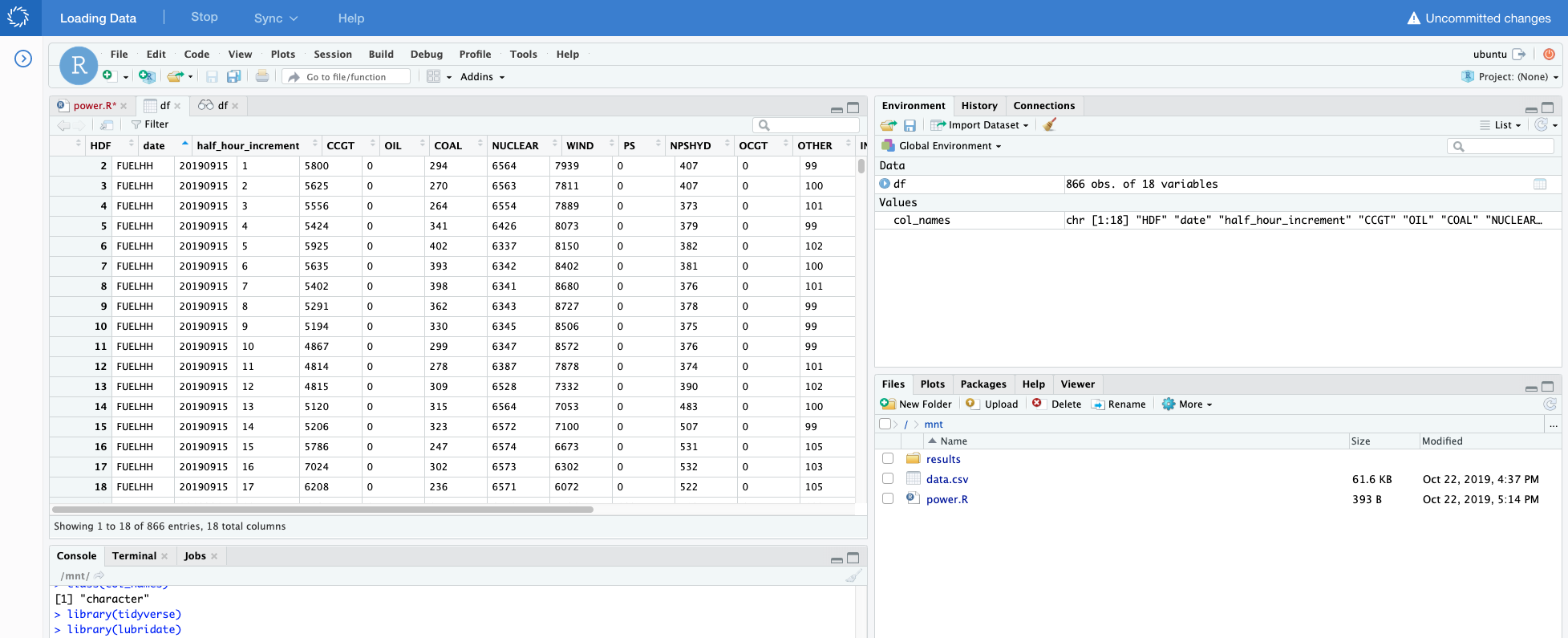Click the view working directory arrow icon
Image resolution: width=1568 pixels, height=638 pixels.
tap(99, 575)
